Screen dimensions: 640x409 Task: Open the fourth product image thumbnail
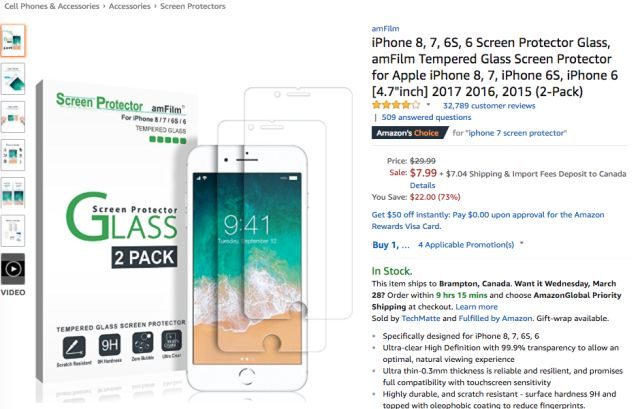[x=13, y=155]
